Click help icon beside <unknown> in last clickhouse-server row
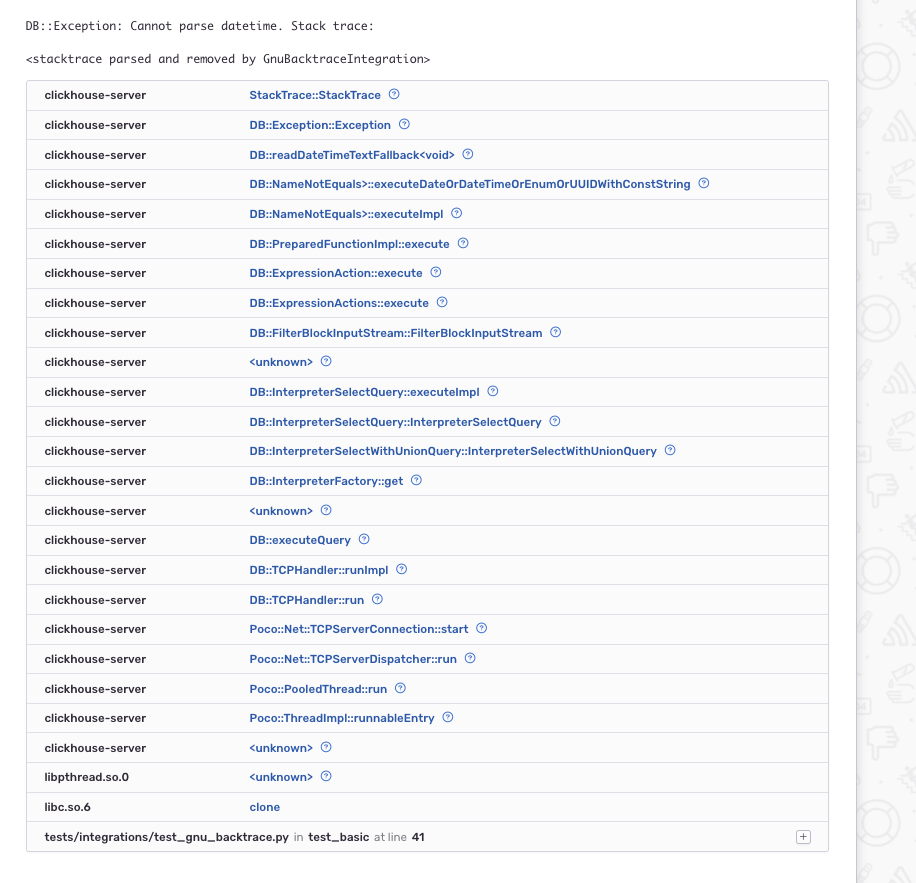 (327, 748)
